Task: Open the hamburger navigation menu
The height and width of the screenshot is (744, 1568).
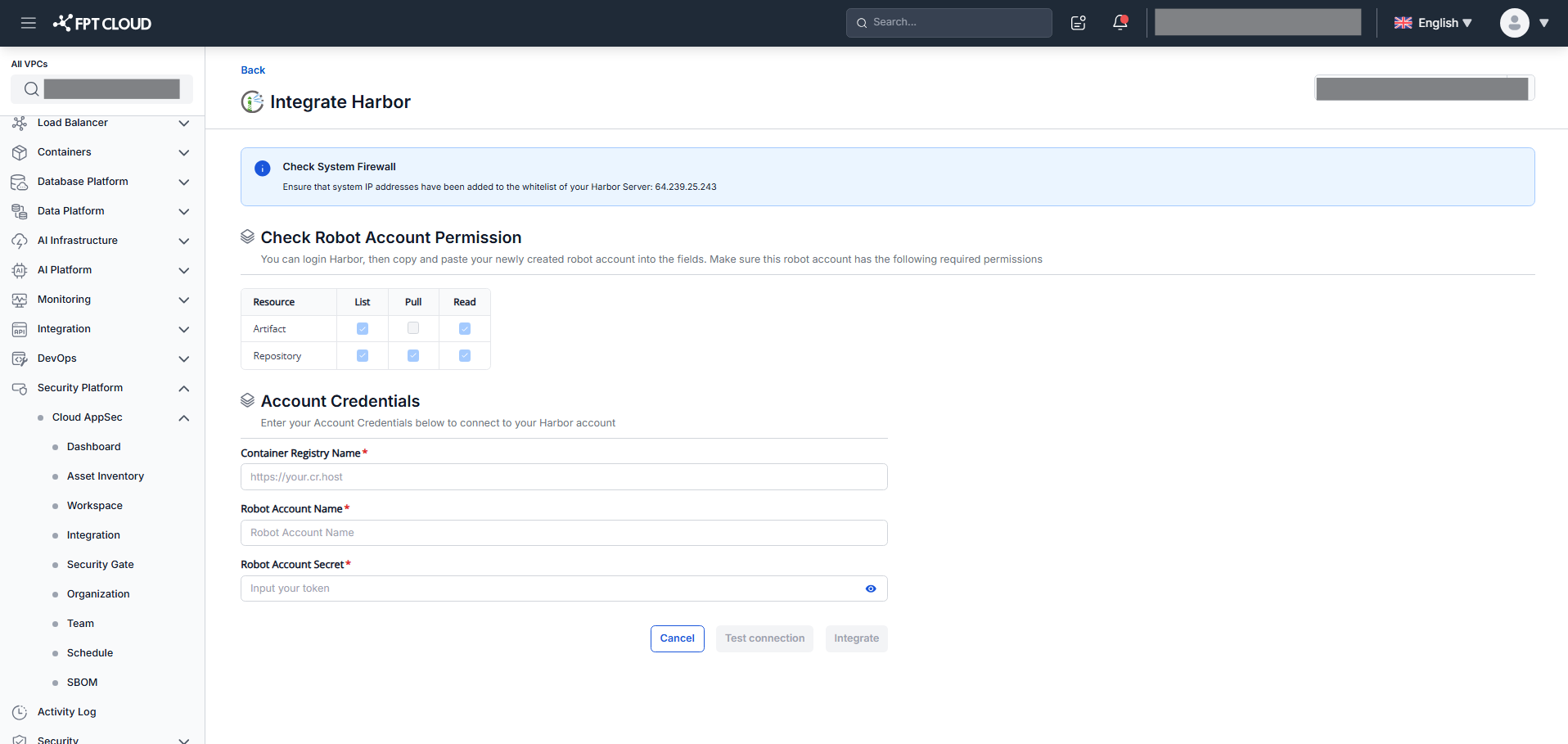Action: (x=29, y=23)
